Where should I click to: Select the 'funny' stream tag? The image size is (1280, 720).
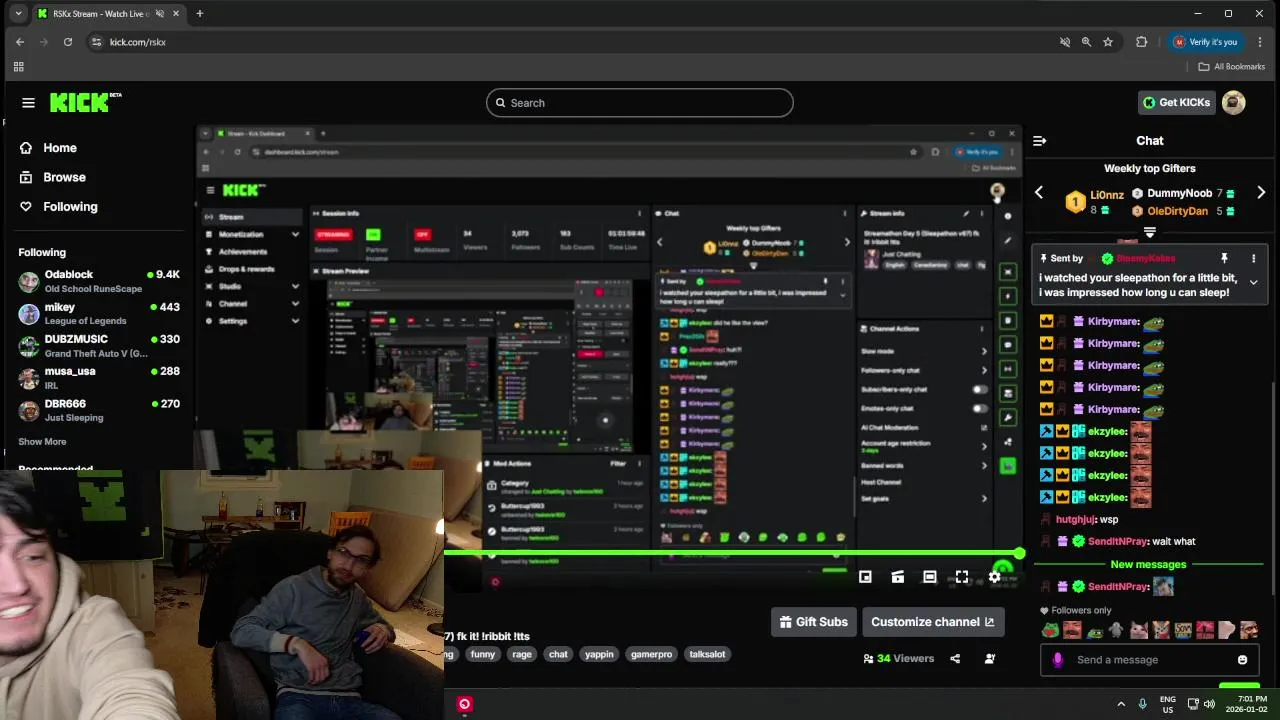(483, 654)
